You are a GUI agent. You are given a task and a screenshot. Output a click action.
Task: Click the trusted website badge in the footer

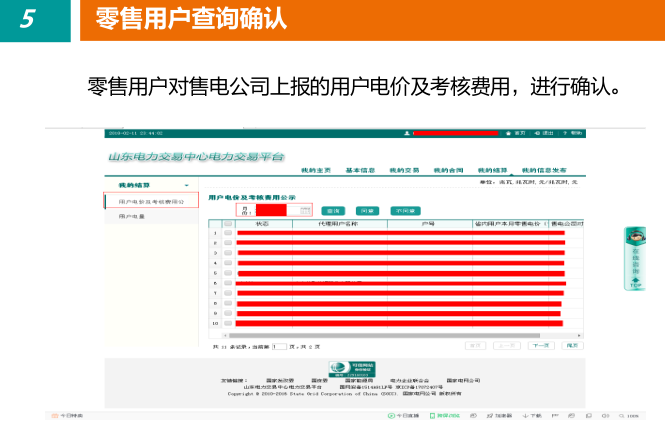click(x=346, y=368)
